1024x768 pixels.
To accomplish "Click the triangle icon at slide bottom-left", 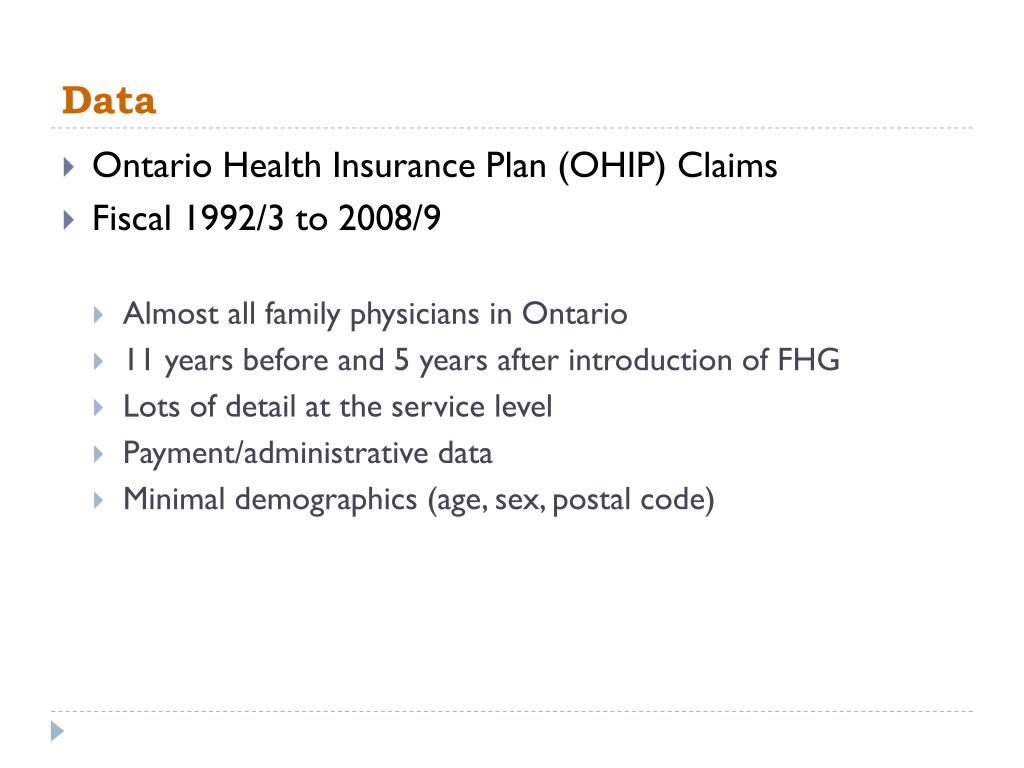I will point(57,731).
